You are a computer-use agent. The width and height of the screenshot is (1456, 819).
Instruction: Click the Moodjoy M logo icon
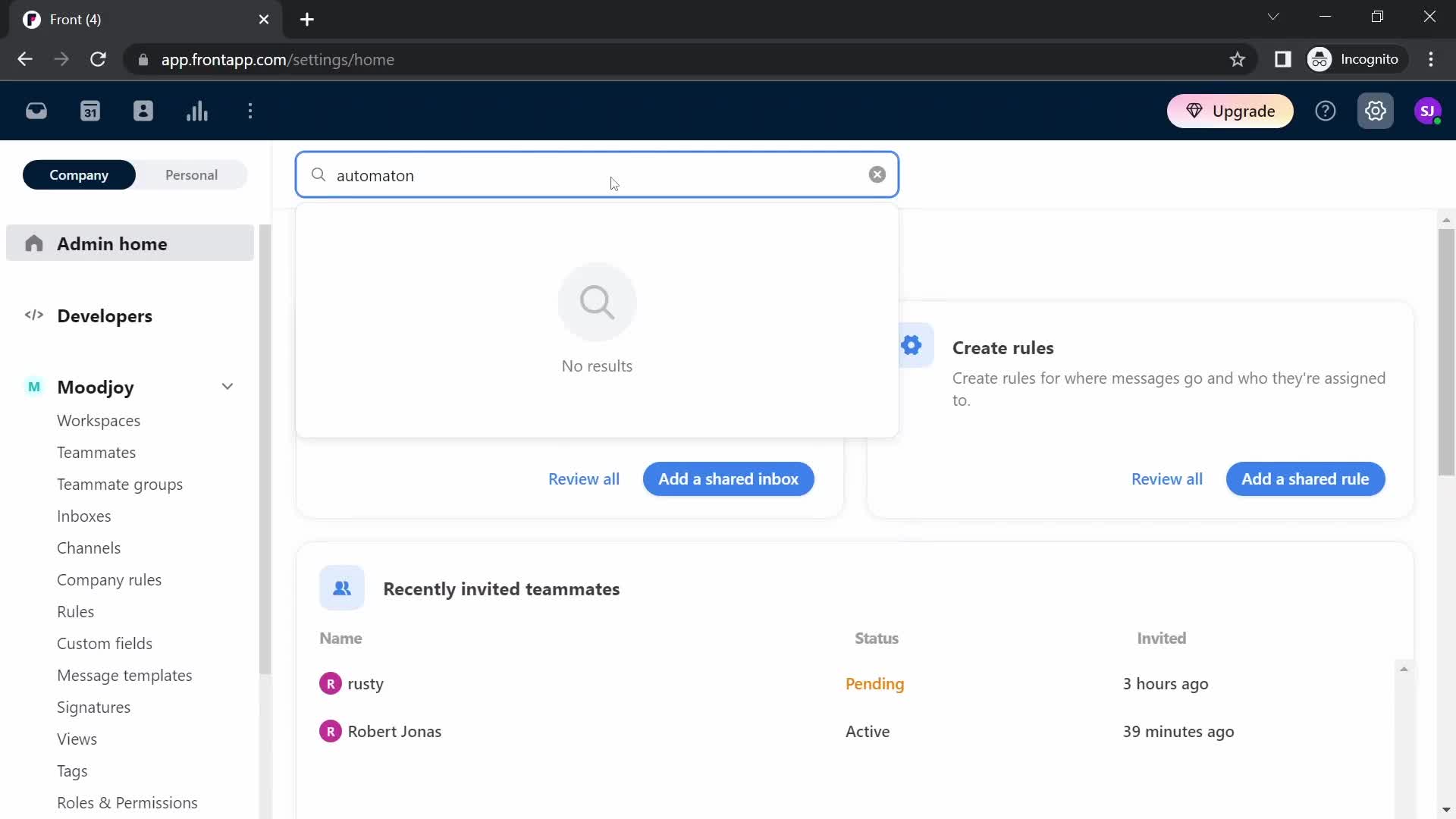[34, 388]
